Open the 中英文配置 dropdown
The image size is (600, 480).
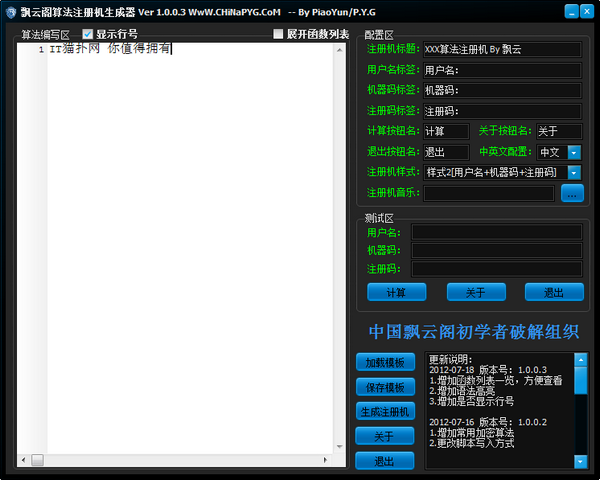coord(574,152)
